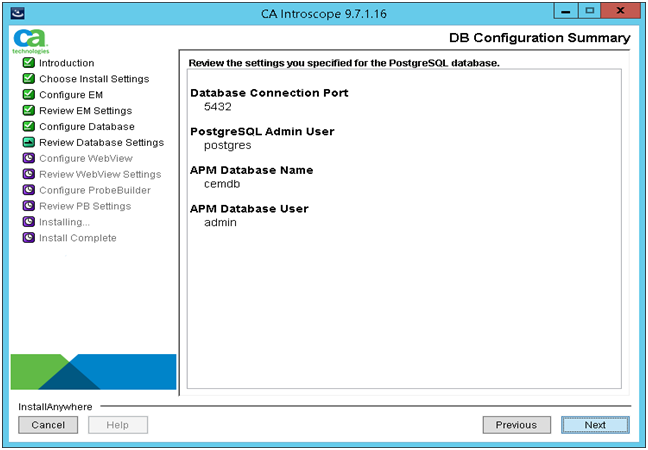The width and height of the screenshot is (648, 450).
Task: Click the checkmark icon next to Configure EM
Action: (29, 95)
